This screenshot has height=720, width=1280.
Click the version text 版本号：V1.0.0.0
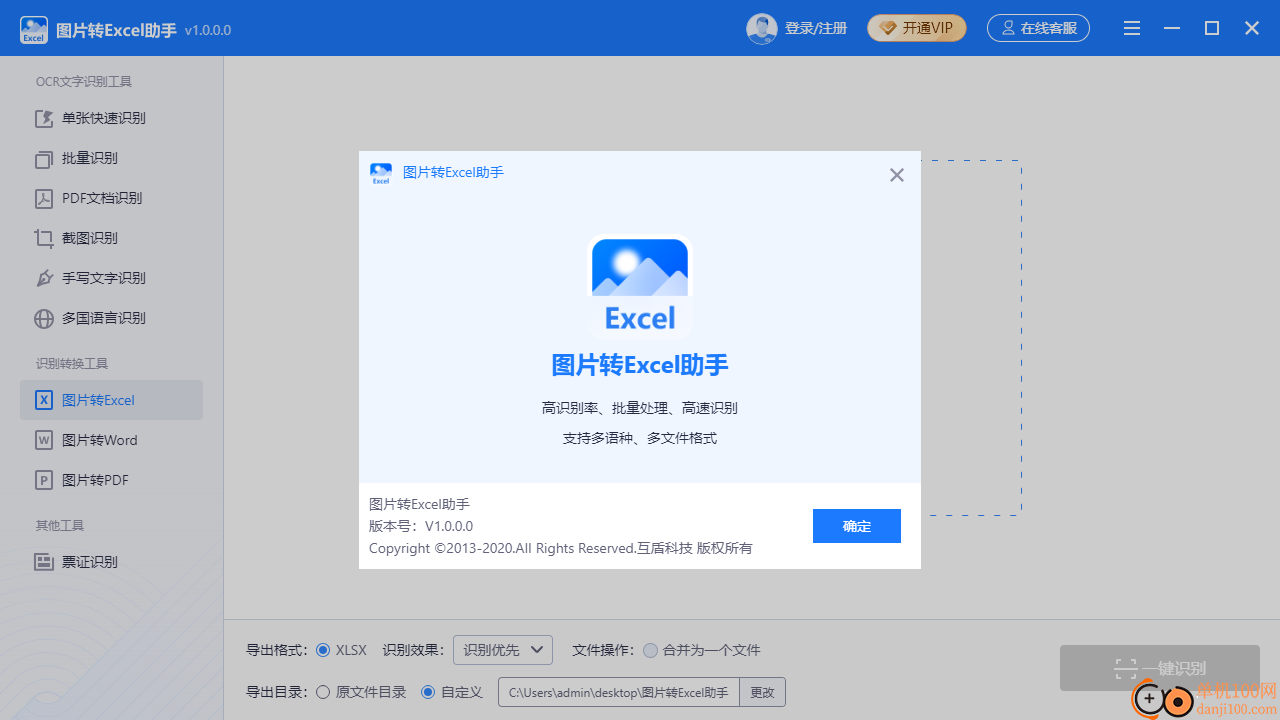point(421,526)
